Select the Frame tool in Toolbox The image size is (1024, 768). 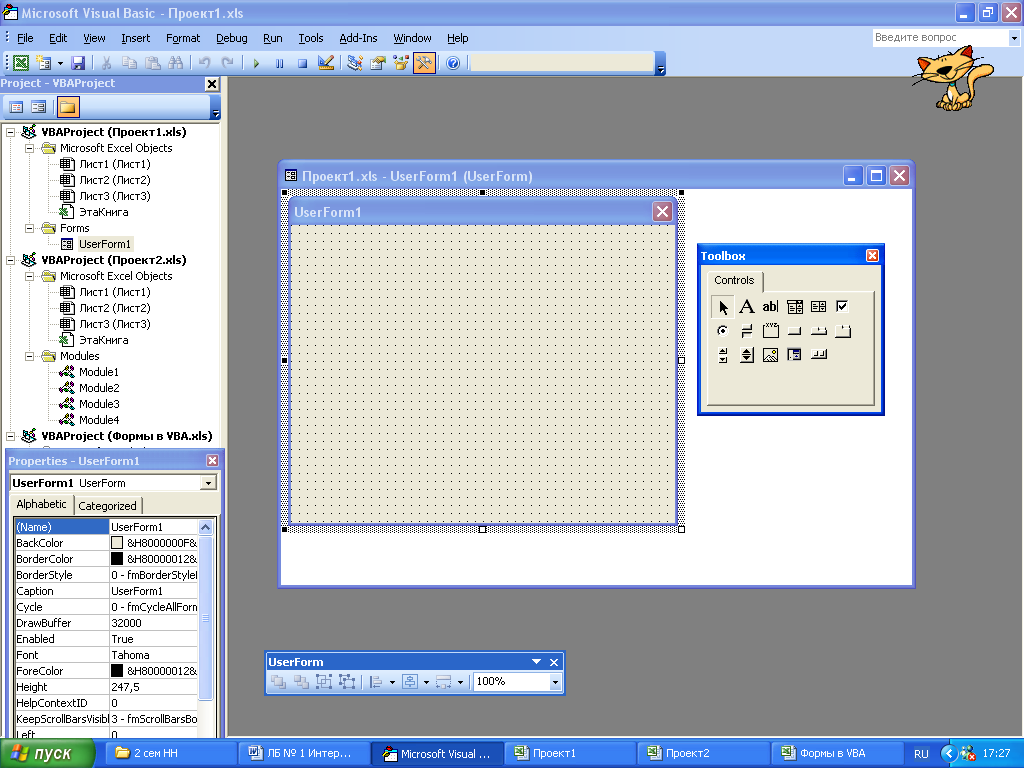pyautogui.click(x=770, y=330)
